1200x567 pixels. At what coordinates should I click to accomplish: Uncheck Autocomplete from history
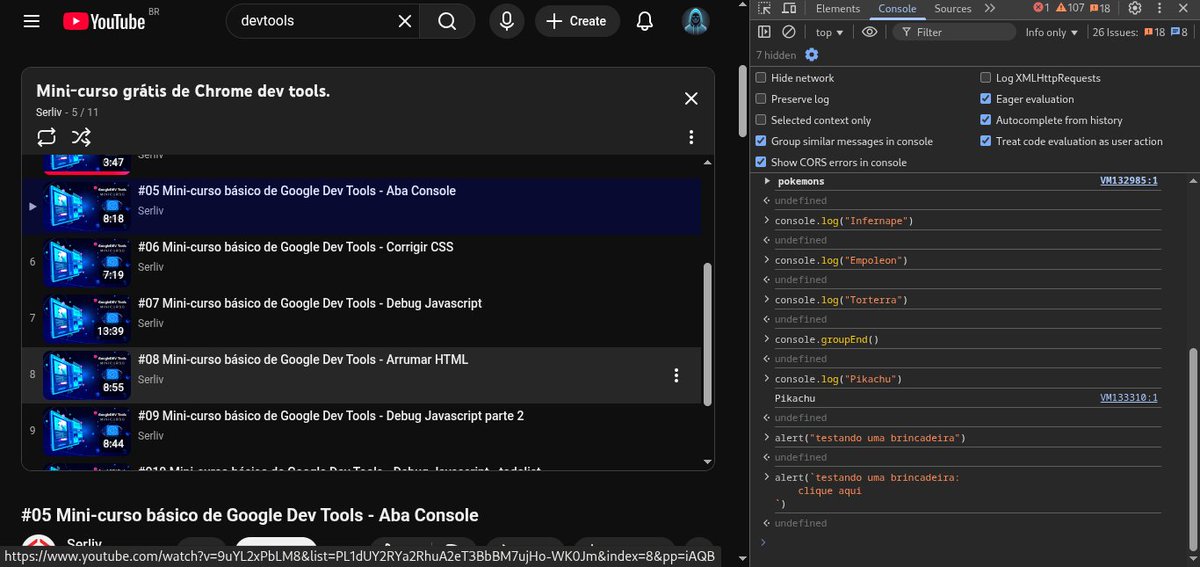click(x=986, y=120)
